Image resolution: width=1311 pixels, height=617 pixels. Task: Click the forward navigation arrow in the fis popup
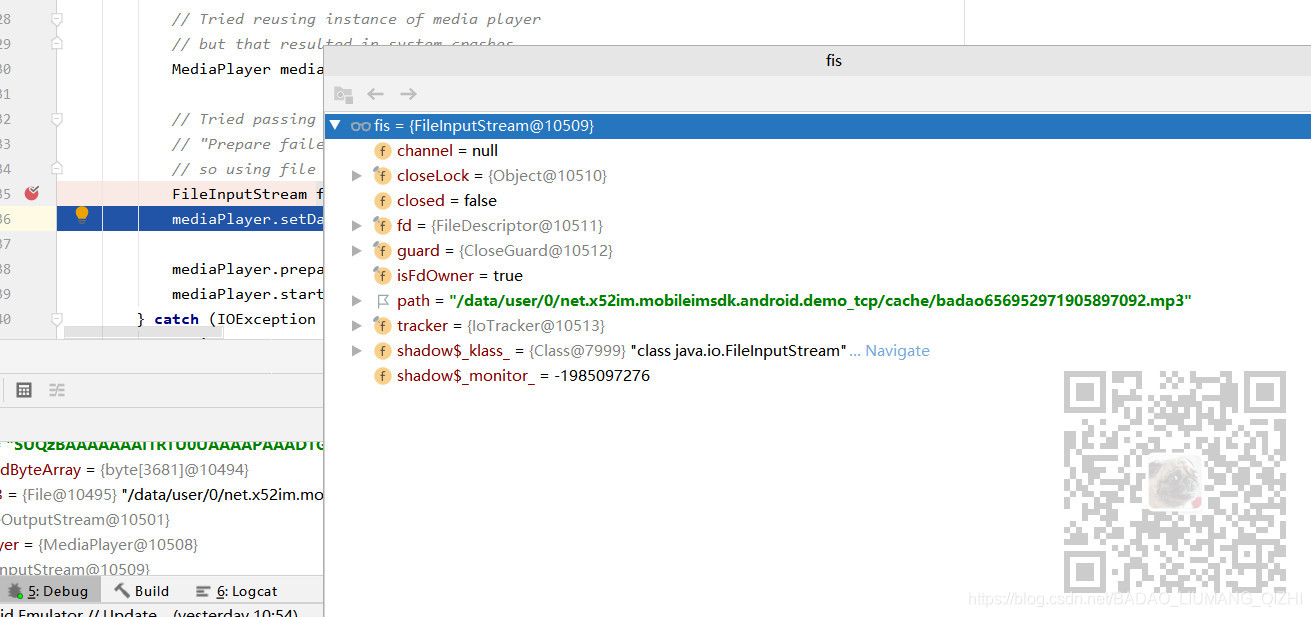(x=407, y=93)
